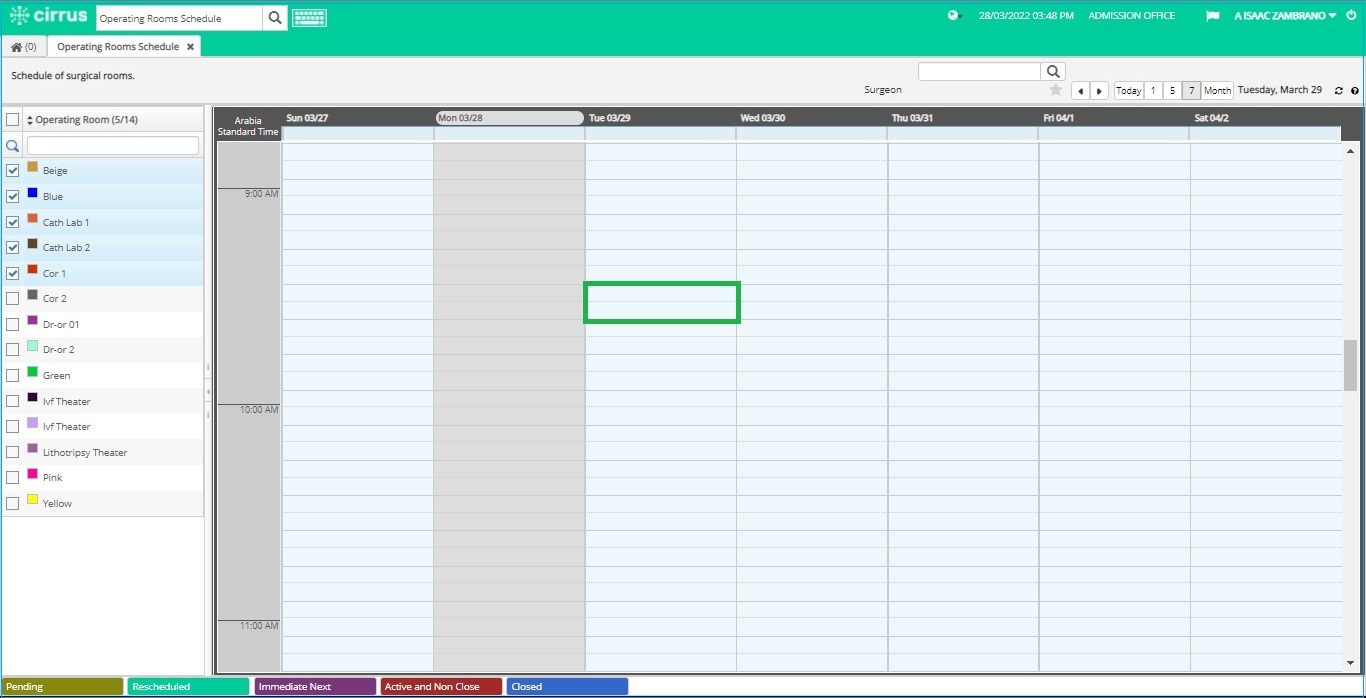Click the Active and Non Close legend

pos(441,687)
